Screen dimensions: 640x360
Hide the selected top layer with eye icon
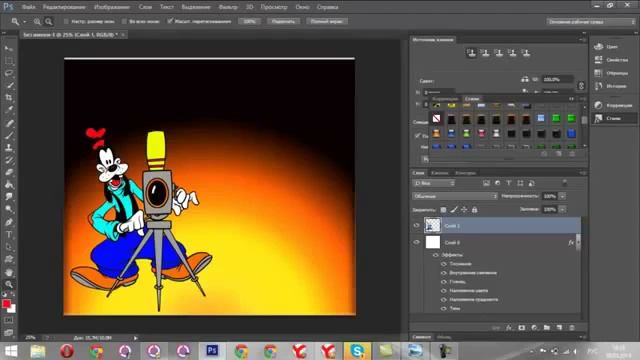pyautogui.click(x=416, y=225)
